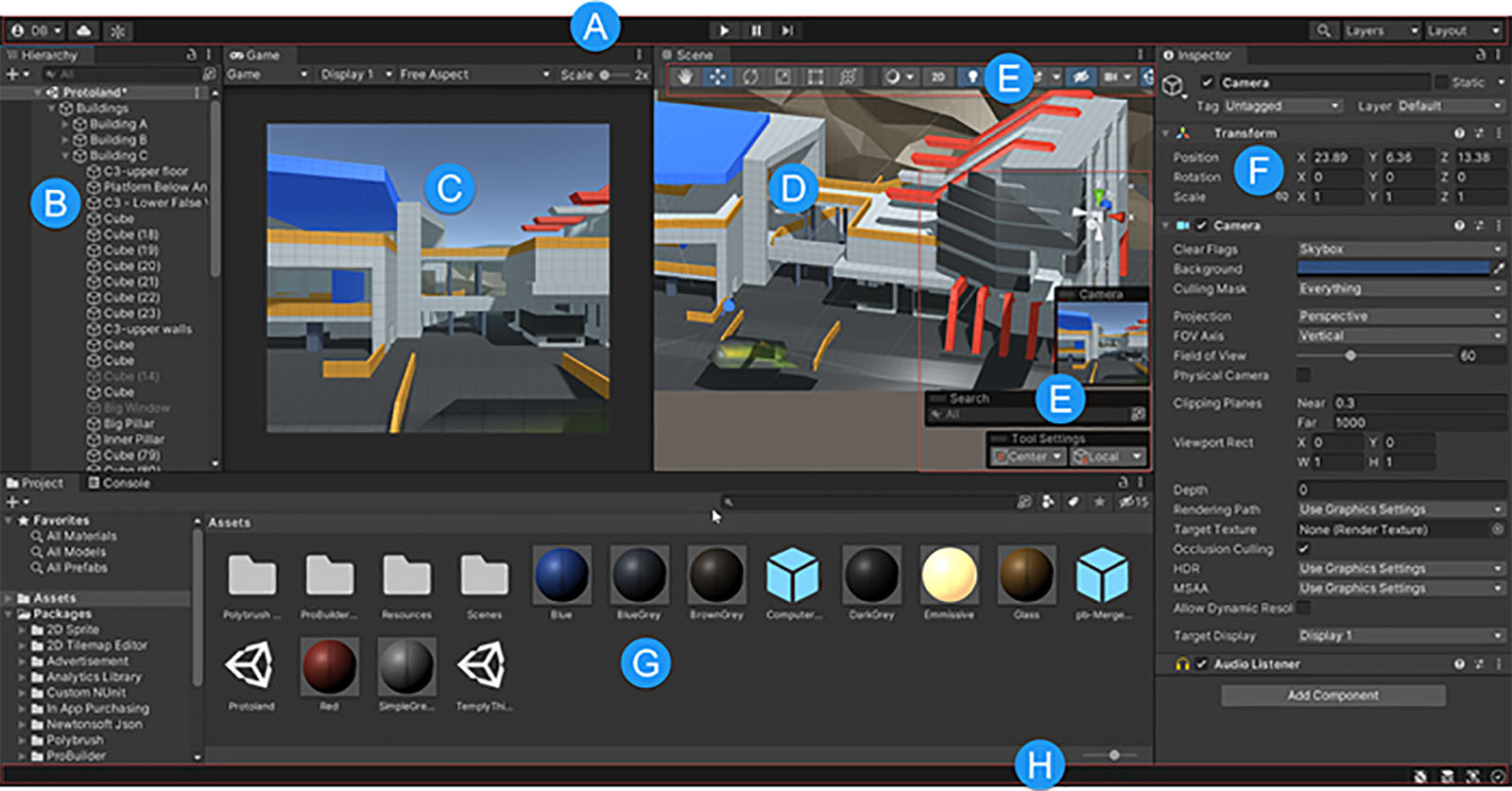Select the Move tool in Scene toolbar
The image size is (1512, 791).
click(717, 77)
